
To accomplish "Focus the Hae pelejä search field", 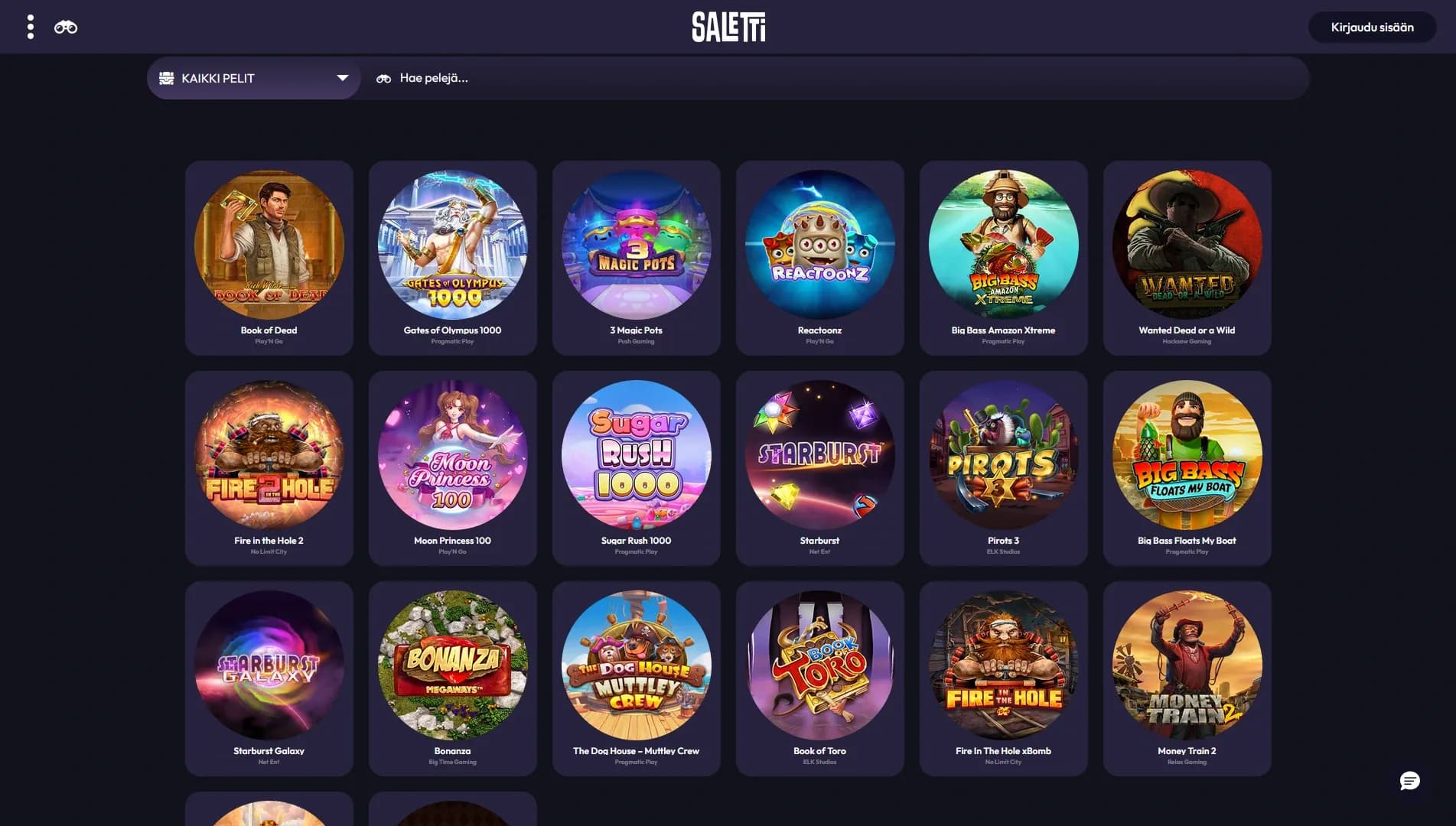I will coord(835,78).
